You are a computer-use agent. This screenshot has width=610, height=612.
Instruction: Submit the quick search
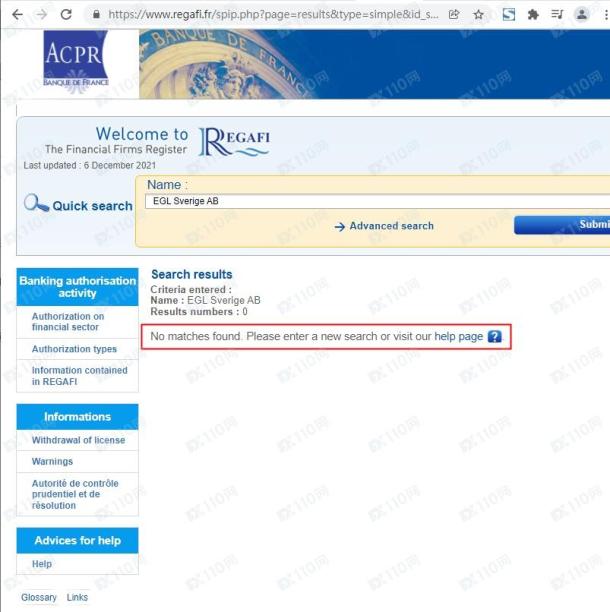tap(562, 225)
